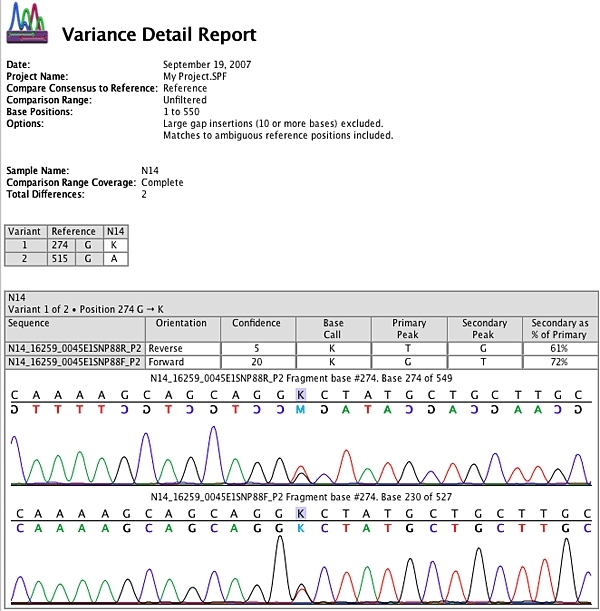Click the 'N14' column header in summary table
Viewport: 600px width, 611px height.
116,231
